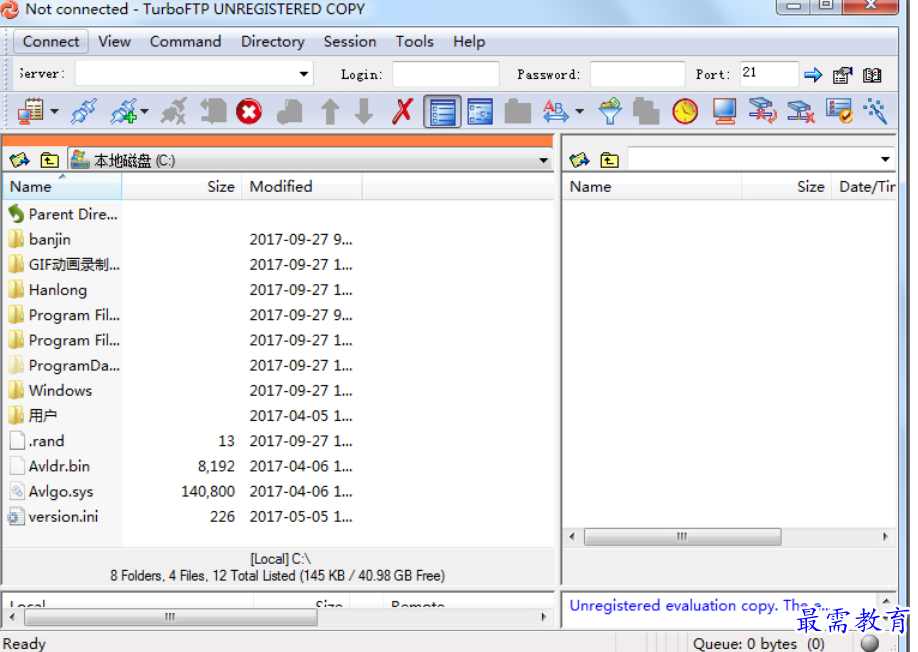Click the queue pane horizontal scrollbar thumb
The height and width of the screenshot is (652, 918).
coord(171,617)
